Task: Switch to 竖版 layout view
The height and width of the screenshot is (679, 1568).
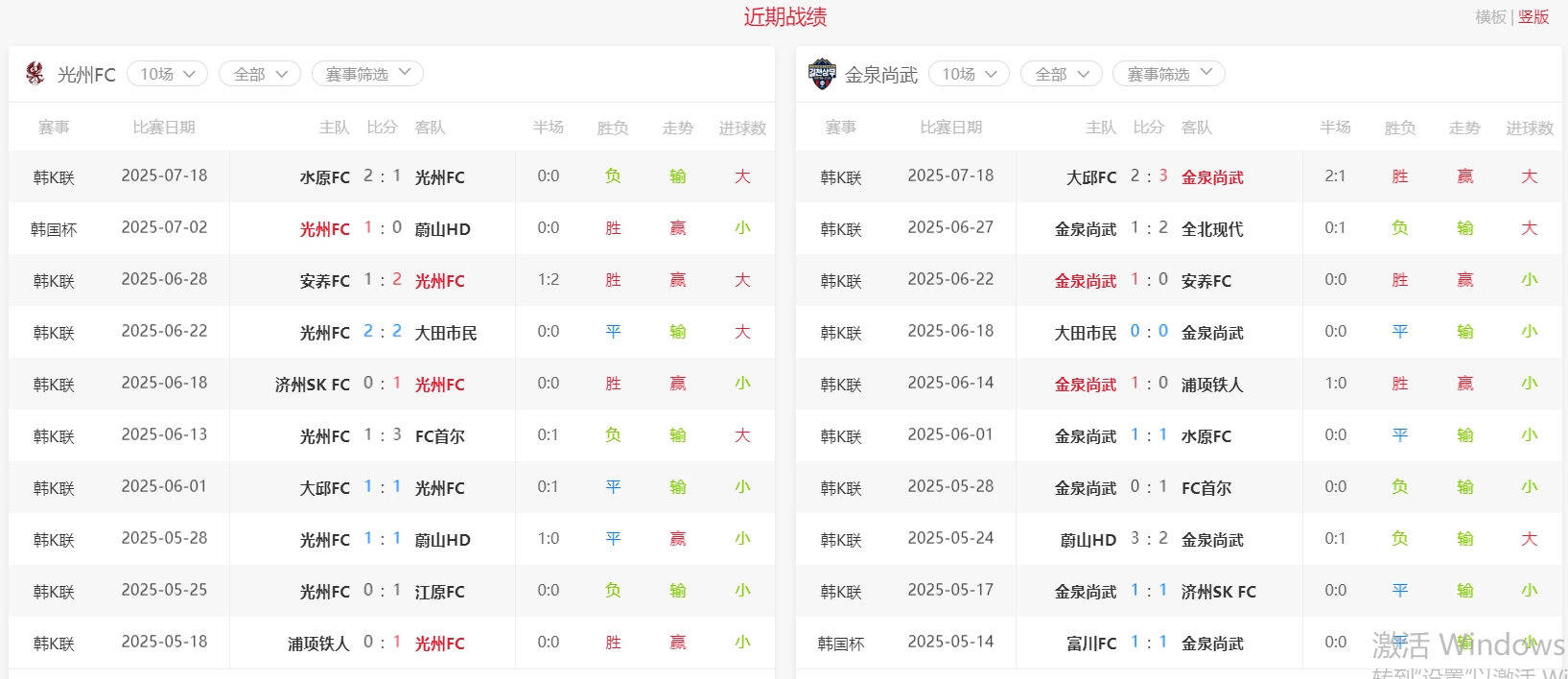Action: [1533, 17]
